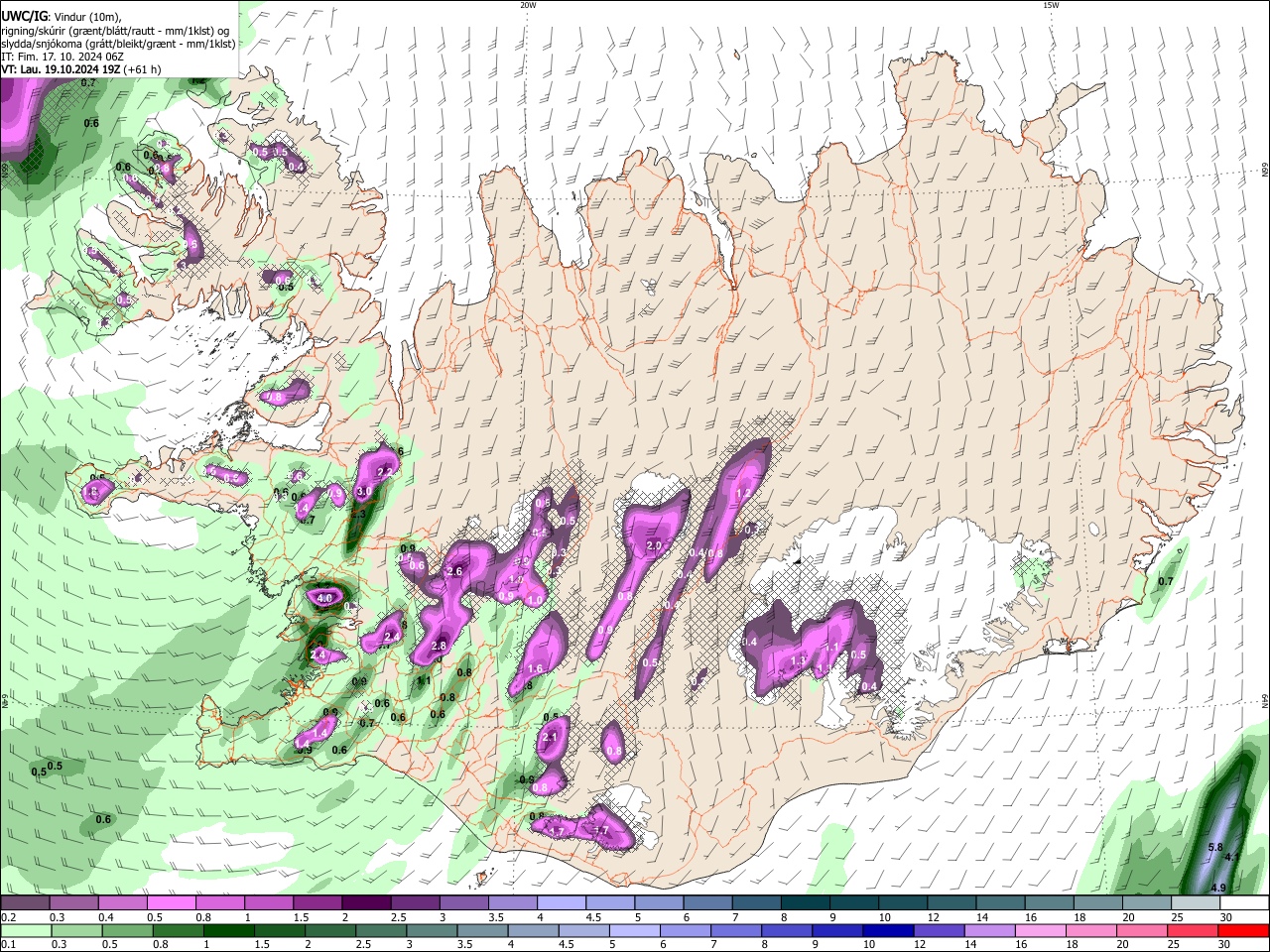Pick the deep navy 10 swatch, lower legend row
This screenshot has height=952, width=1270.
pos(888,931)
